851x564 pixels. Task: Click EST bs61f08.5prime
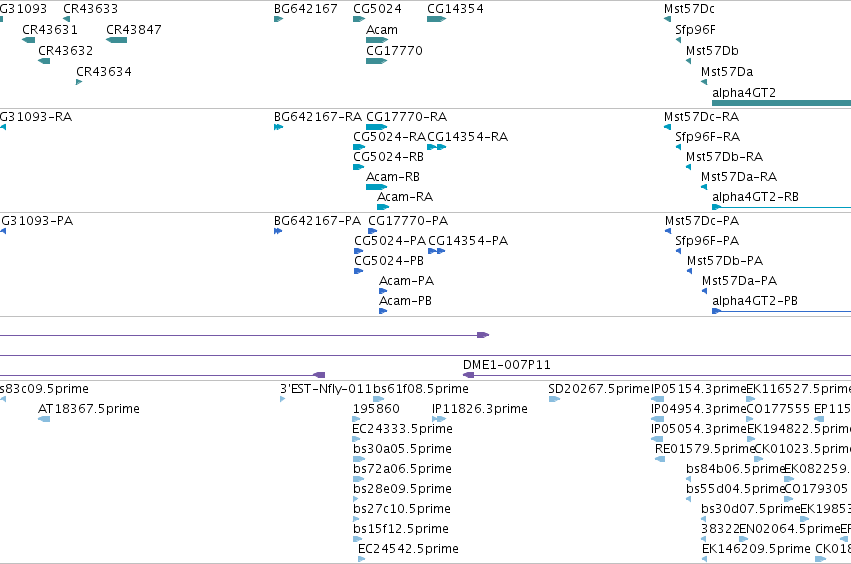click(x=421, y=389)
